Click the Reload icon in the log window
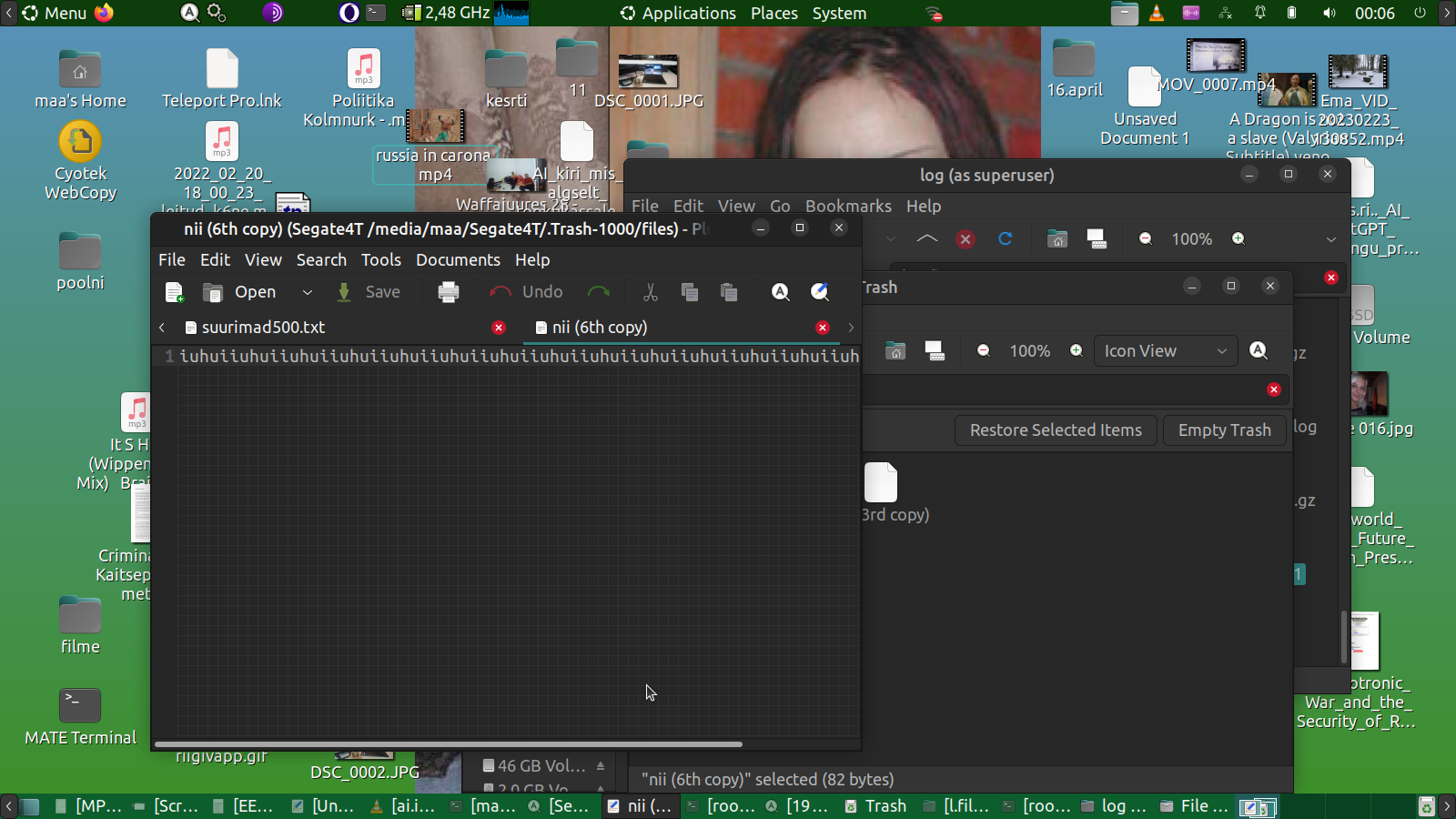Viewport: 1456px width, 819px height. pyautogui.click(x=1005, y=238)
